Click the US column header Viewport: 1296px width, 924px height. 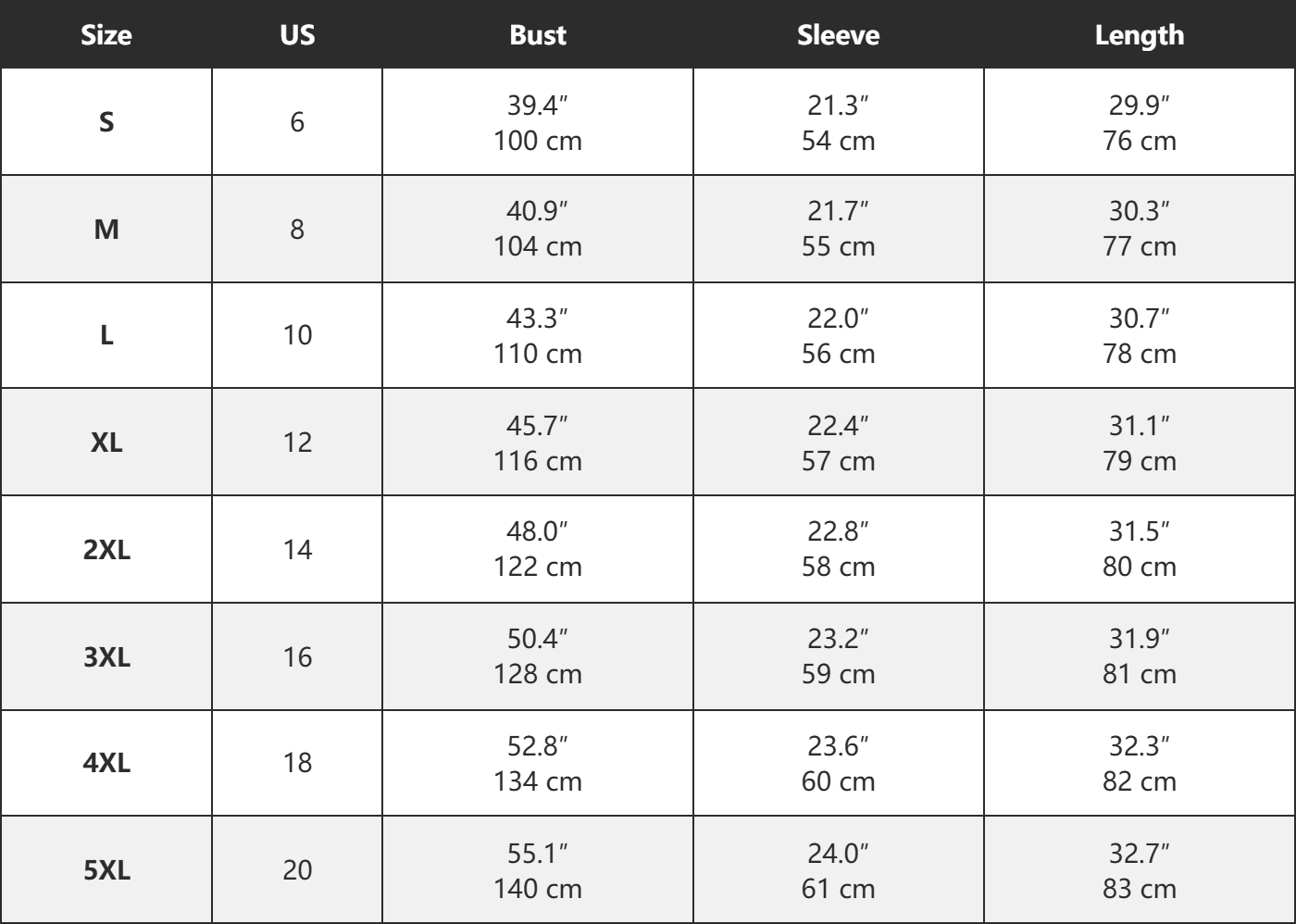(297, 35)
